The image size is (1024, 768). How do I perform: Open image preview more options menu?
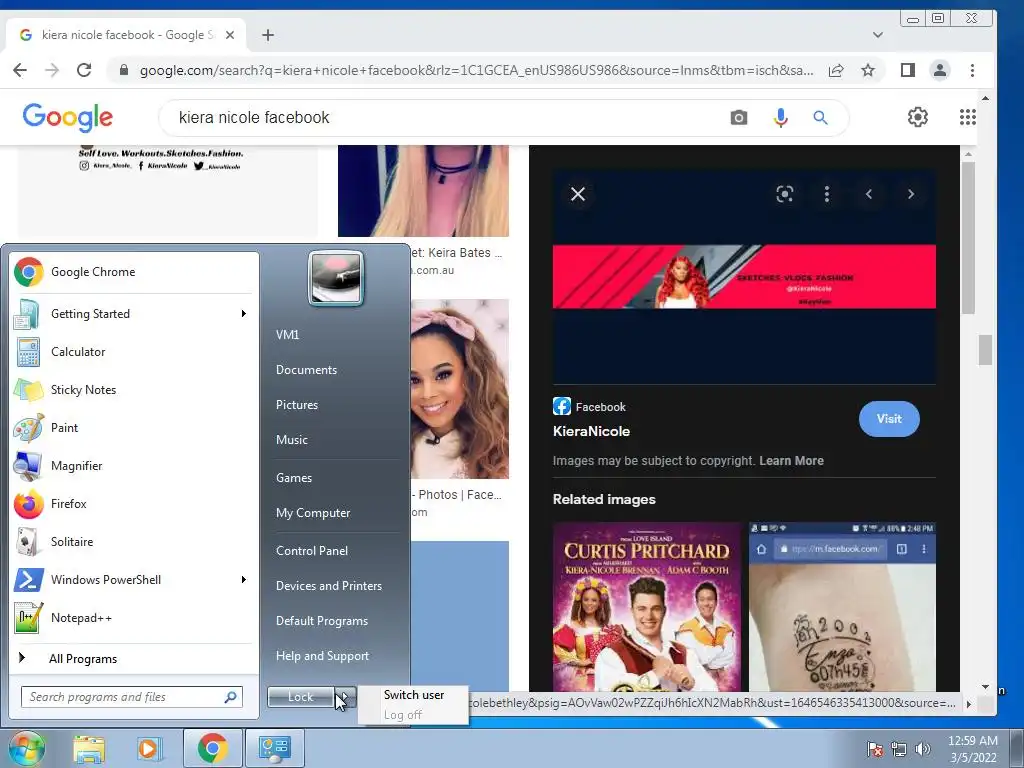[827, 194]
